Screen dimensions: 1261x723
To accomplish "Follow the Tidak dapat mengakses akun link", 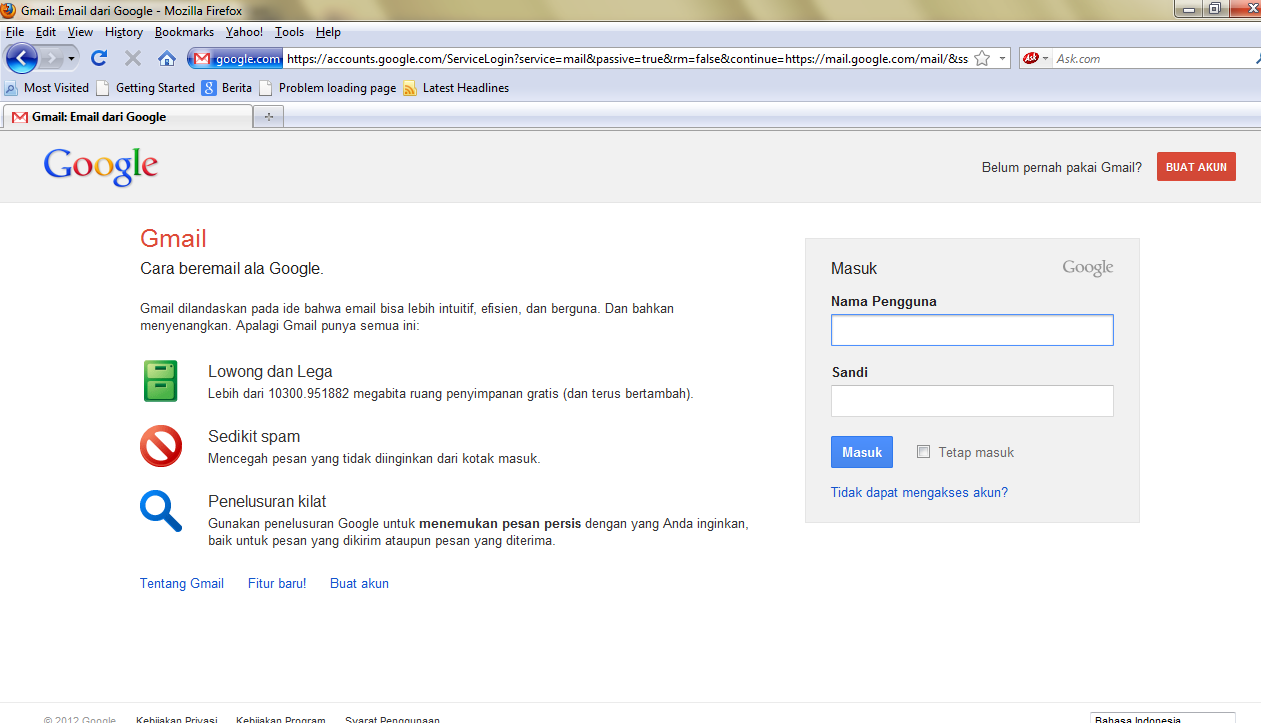I will [x=919, y=492].
